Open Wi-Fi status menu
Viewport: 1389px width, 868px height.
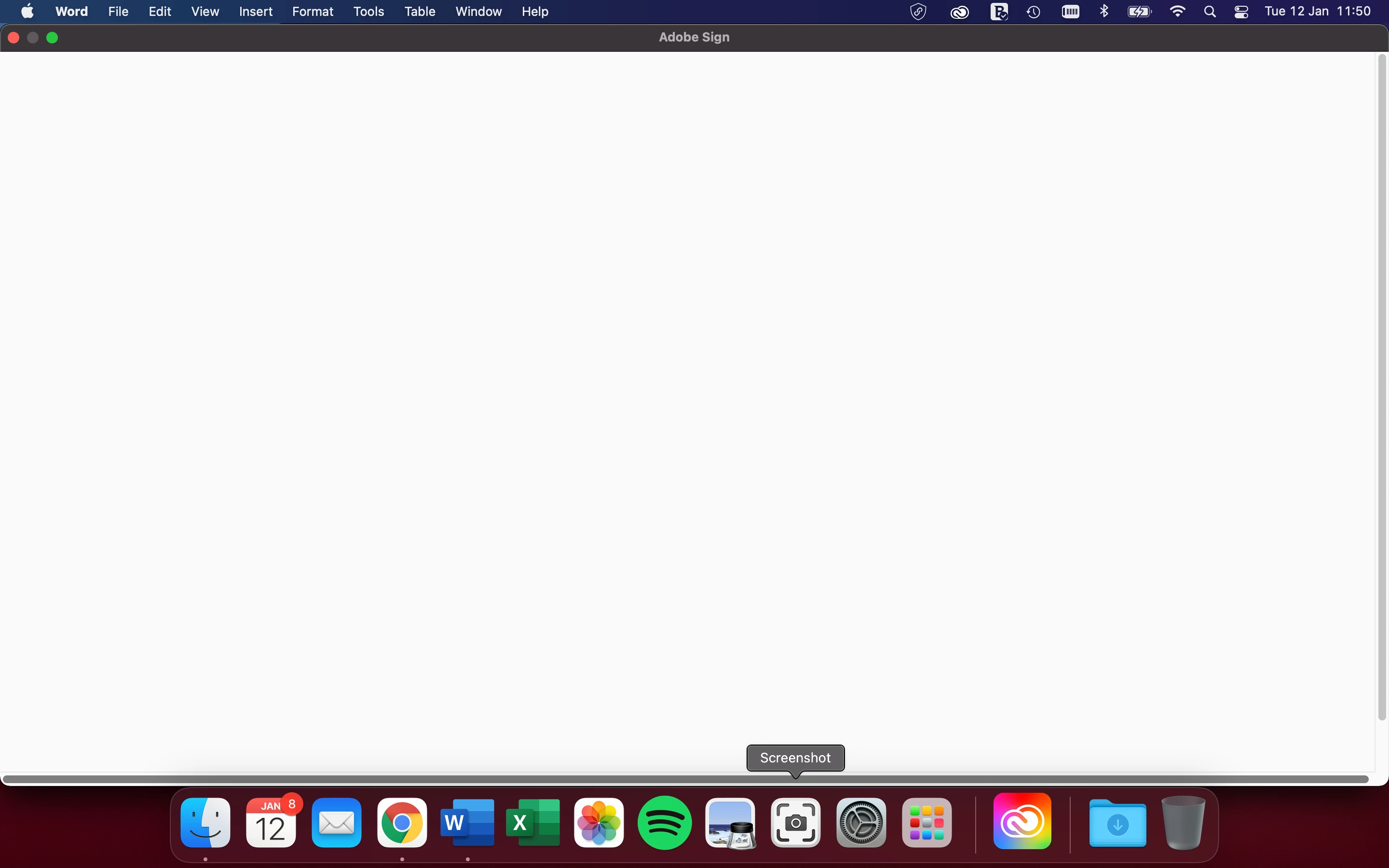coord(1177,12)
